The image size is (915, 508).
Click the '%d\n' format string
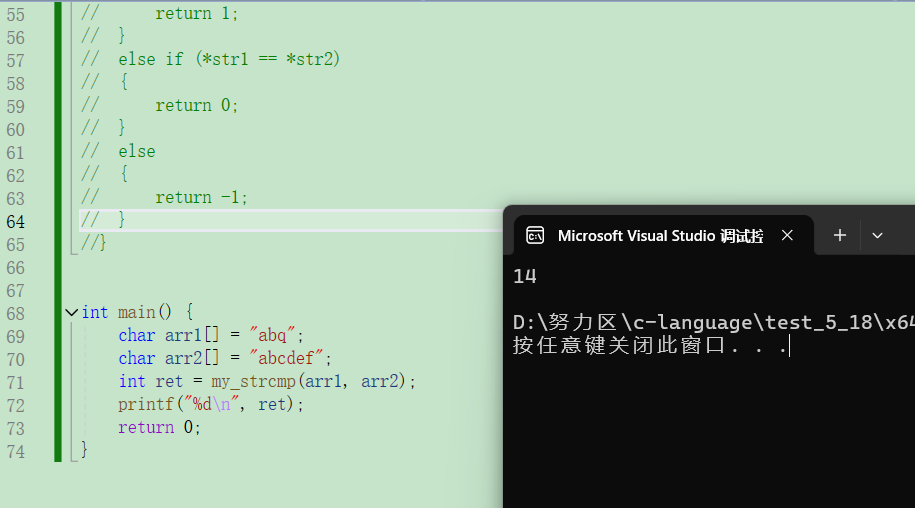(x=213, y=404)
